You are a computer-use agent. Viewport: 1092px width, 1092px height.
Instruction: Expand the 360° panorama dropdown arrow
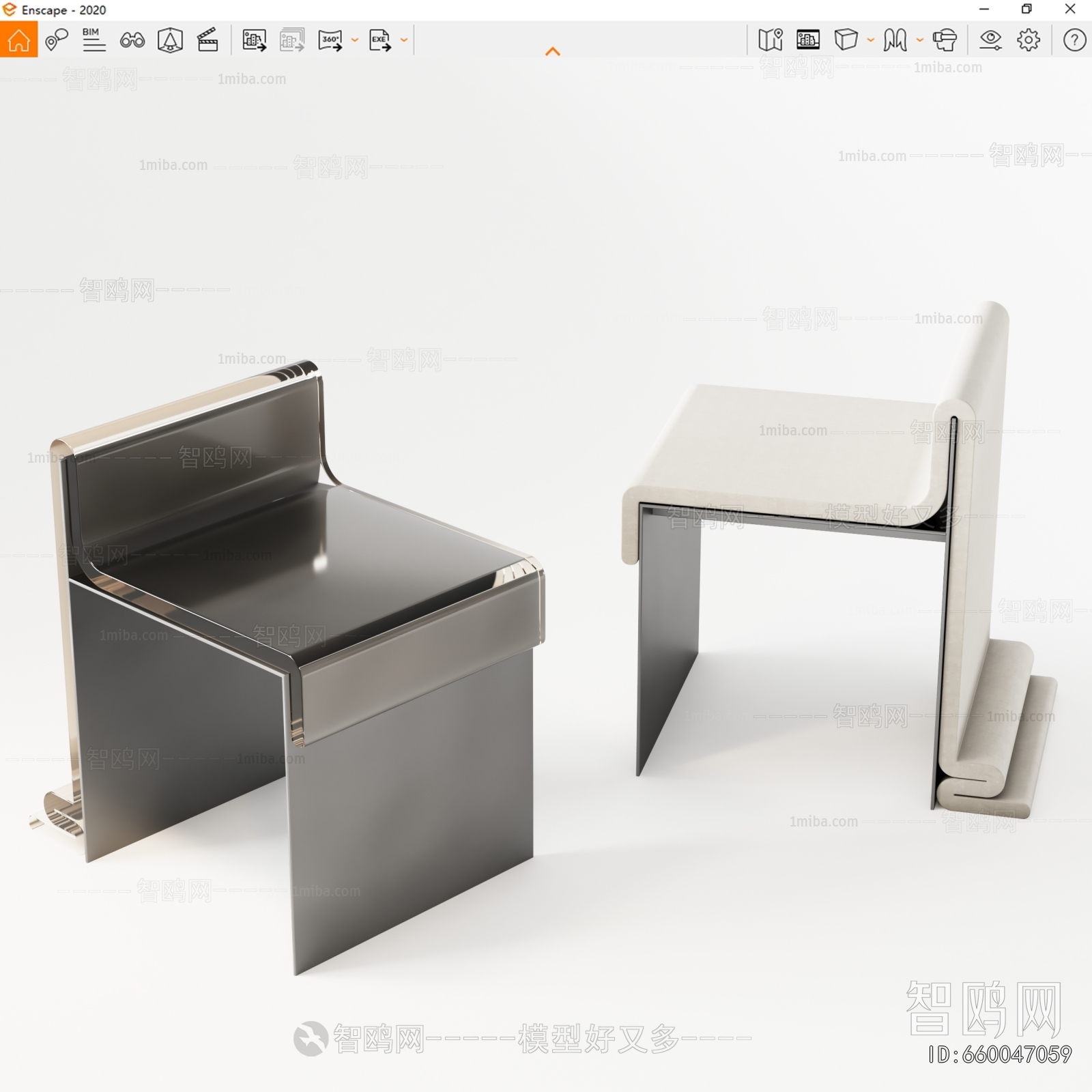pos(355,40)
